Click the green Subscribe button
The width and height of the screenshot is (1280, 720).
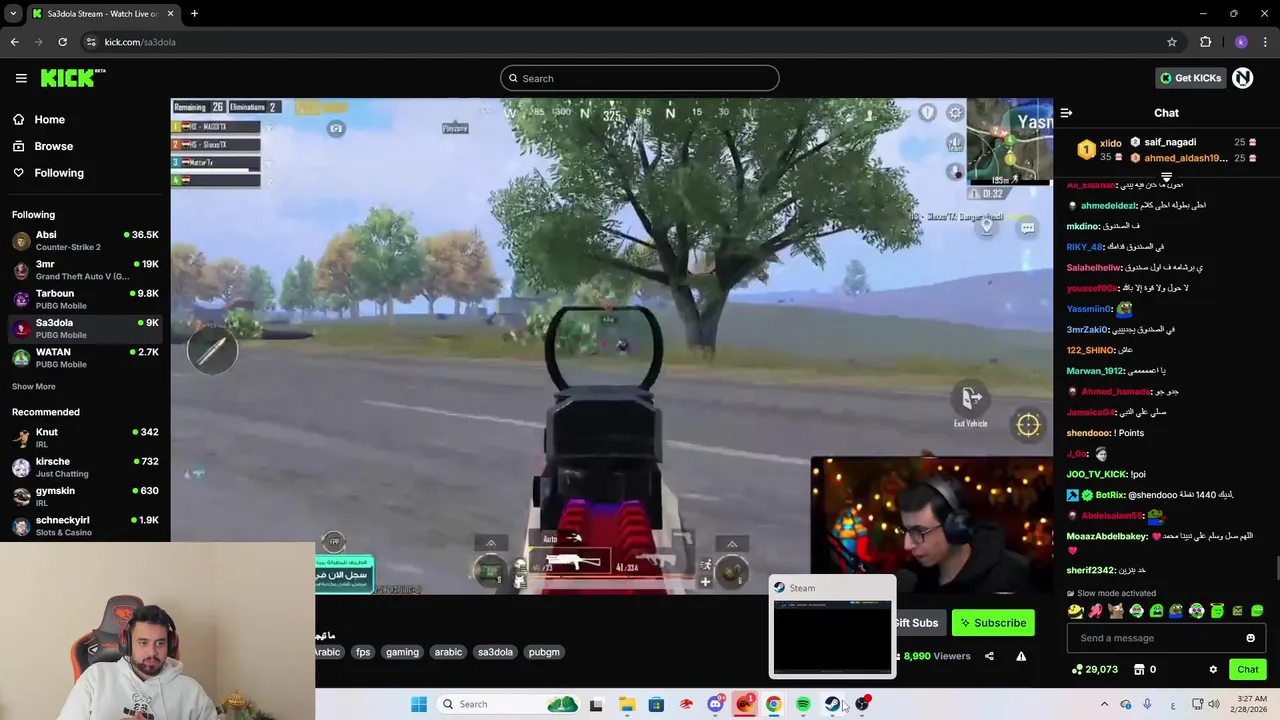[993, 623]
